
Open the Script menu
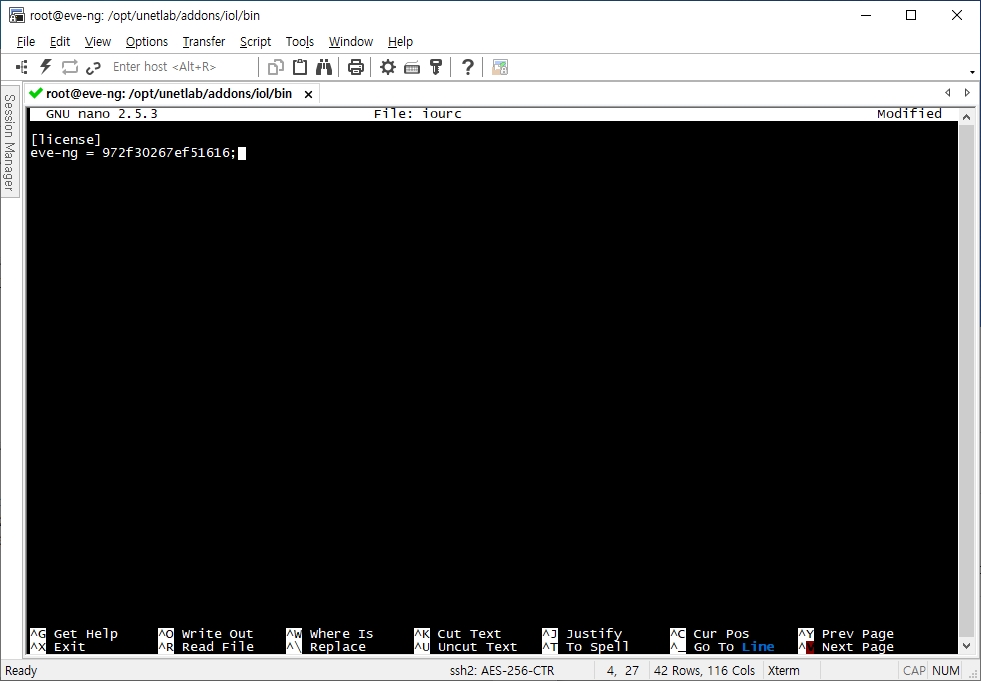pos(255,41)
